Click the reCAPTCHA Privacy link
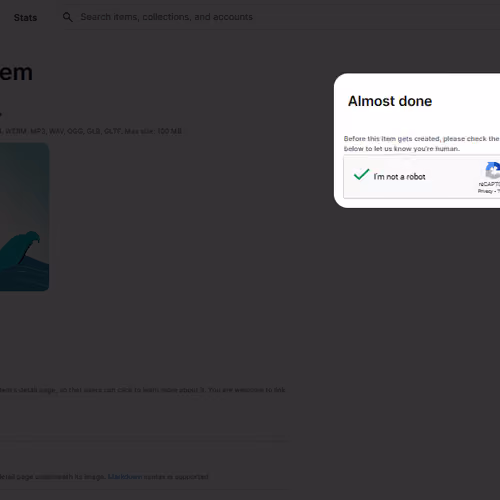Image resolution: width=500 pixels, height=500 pixels. pos(485,191)
